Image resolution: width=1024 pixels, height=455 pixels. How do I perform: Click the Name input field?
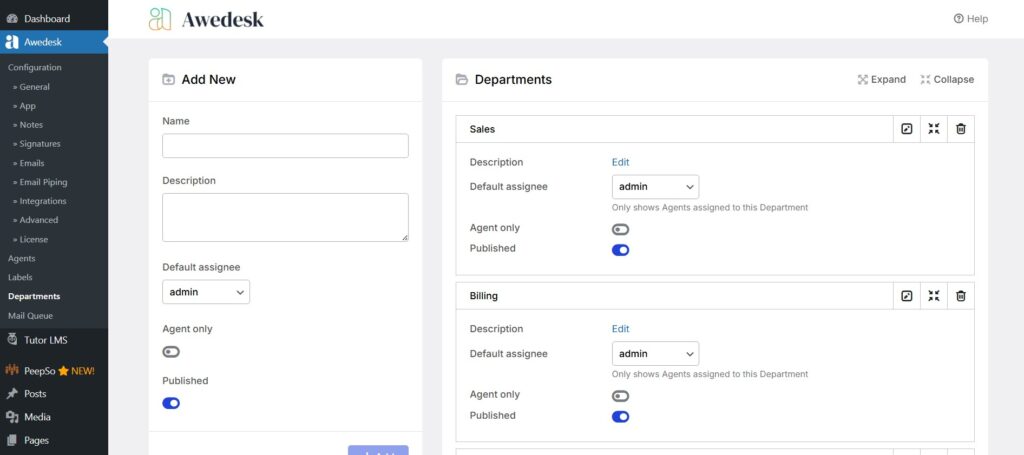pos(285,146)
